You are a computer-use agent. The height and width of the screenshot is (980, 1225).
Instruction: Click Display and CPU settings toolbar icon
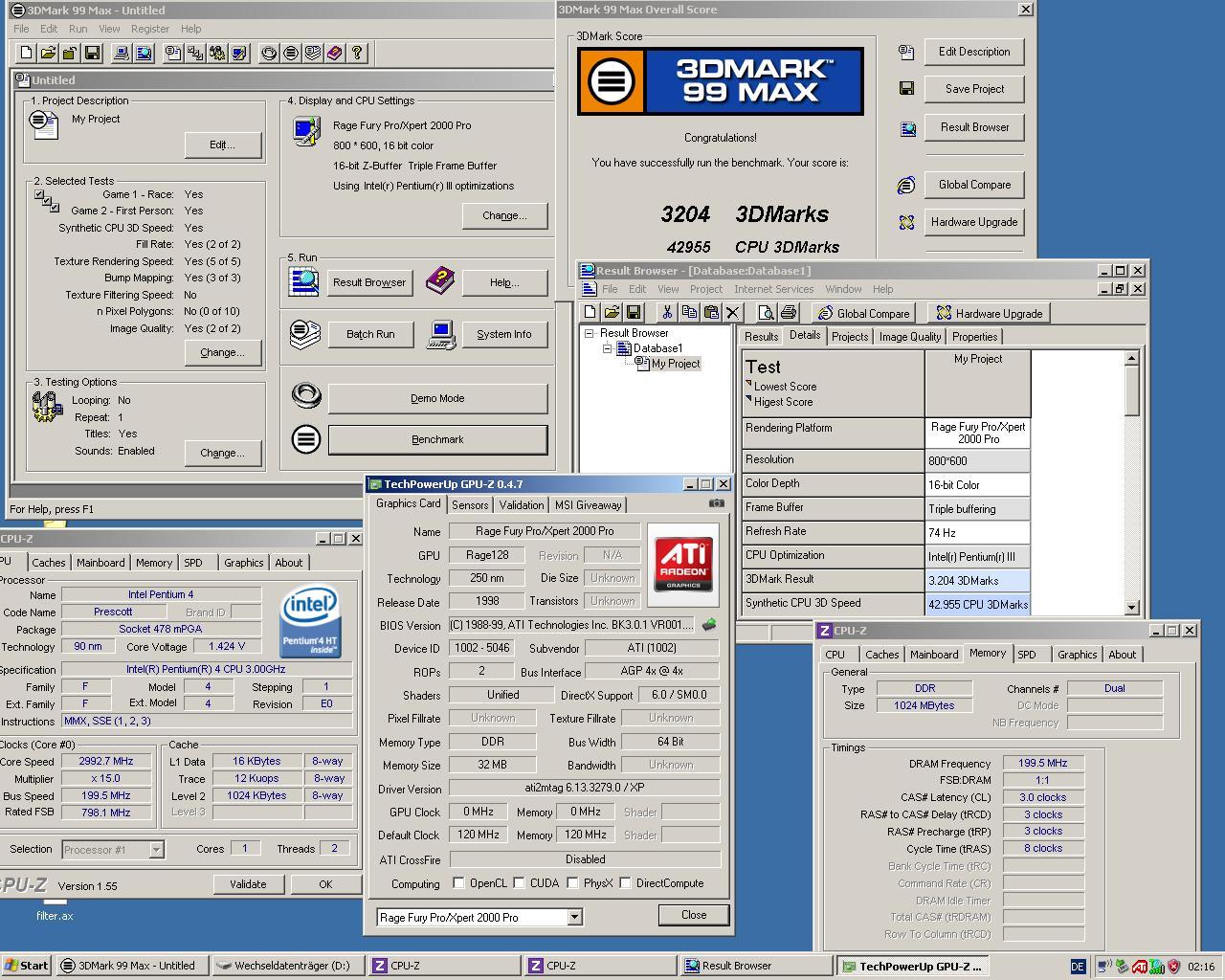click(x=239, y=54)
